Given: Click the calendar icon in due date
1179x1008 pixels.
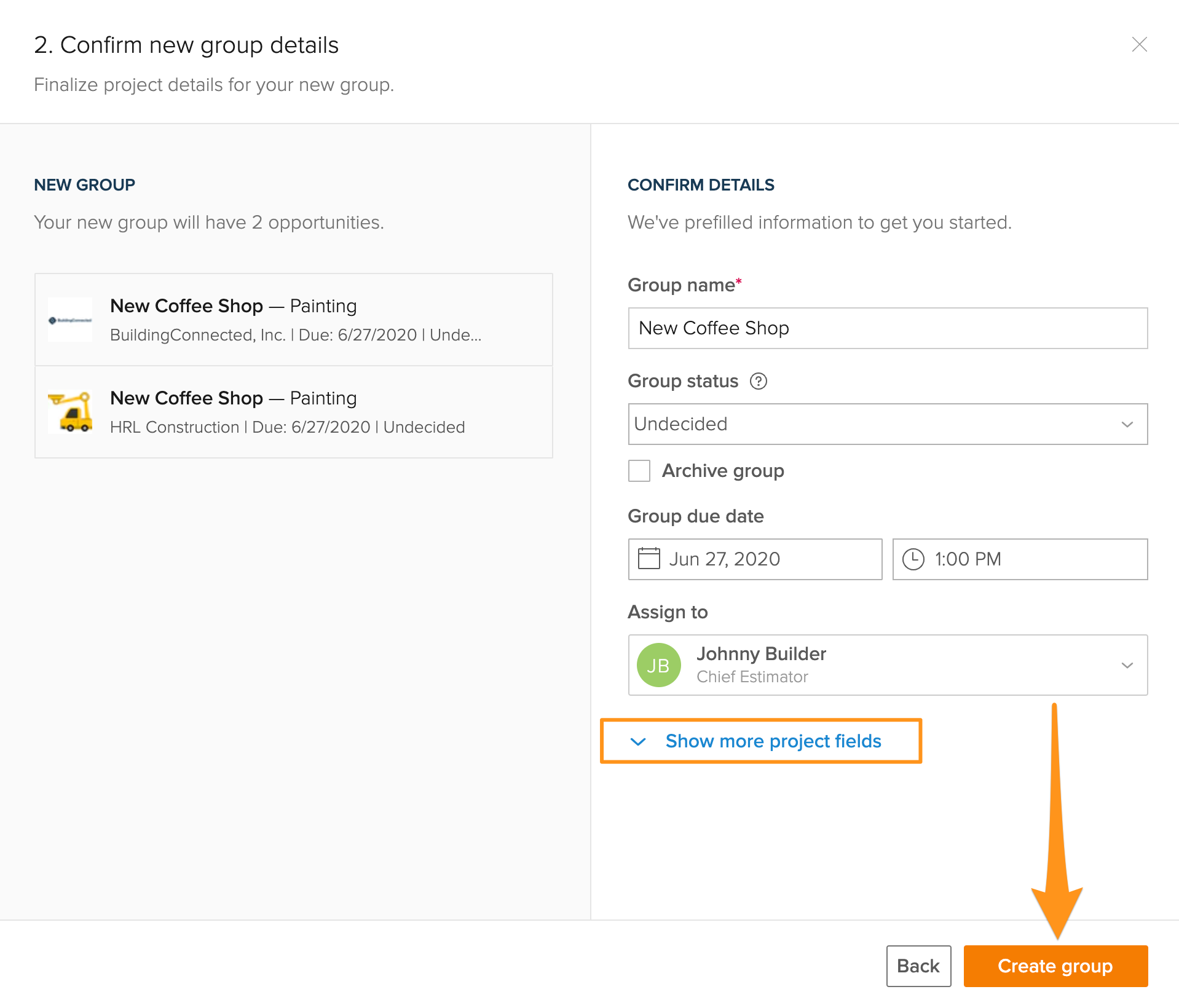Looking at the screenshot, I should click(649, 559).
